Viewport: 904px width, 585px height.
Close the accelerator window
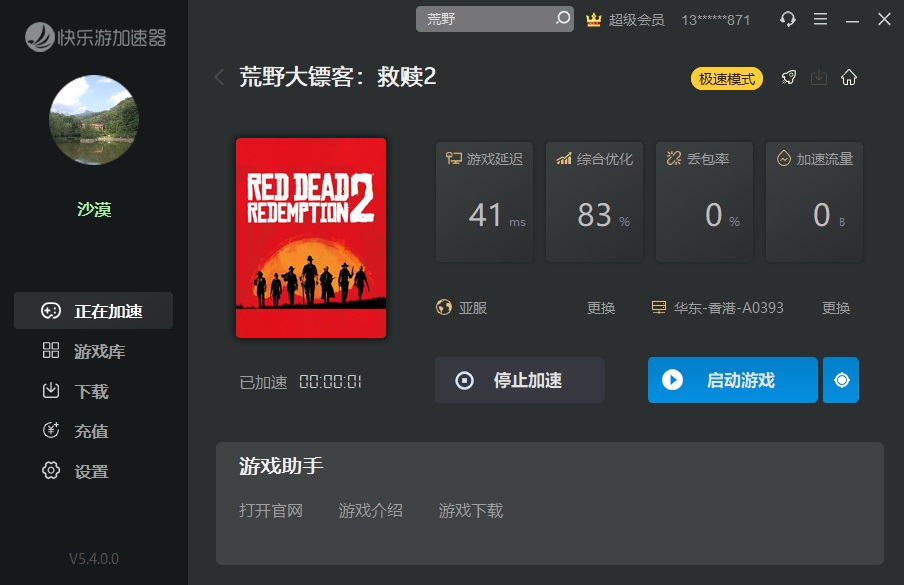point(884,19)
